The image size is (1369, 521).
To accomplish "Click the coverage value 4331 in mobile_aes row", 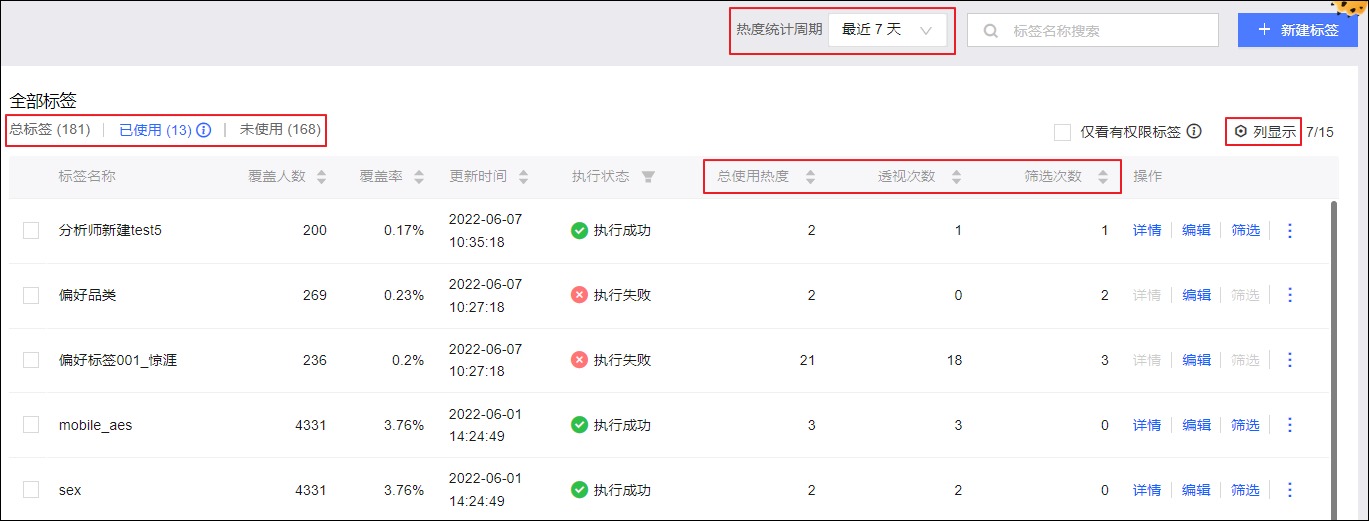I will (x=311, y=425).
